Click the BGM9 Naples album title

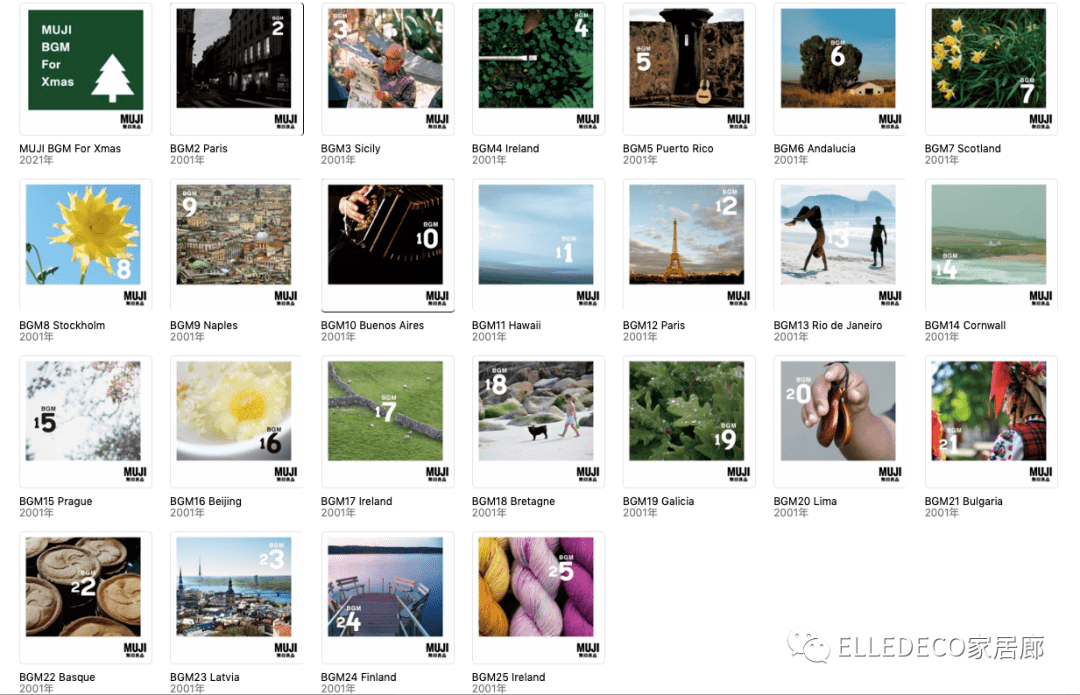(204, 325)
